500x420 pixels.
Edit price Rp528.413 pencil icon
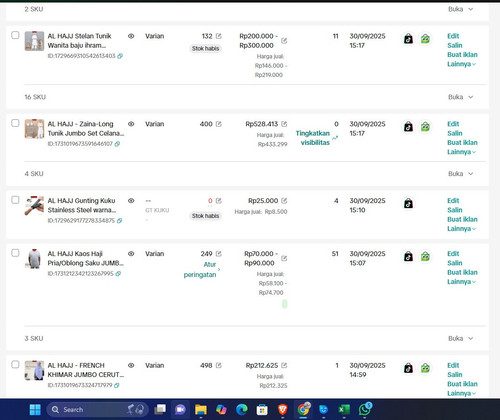[284, 124]
